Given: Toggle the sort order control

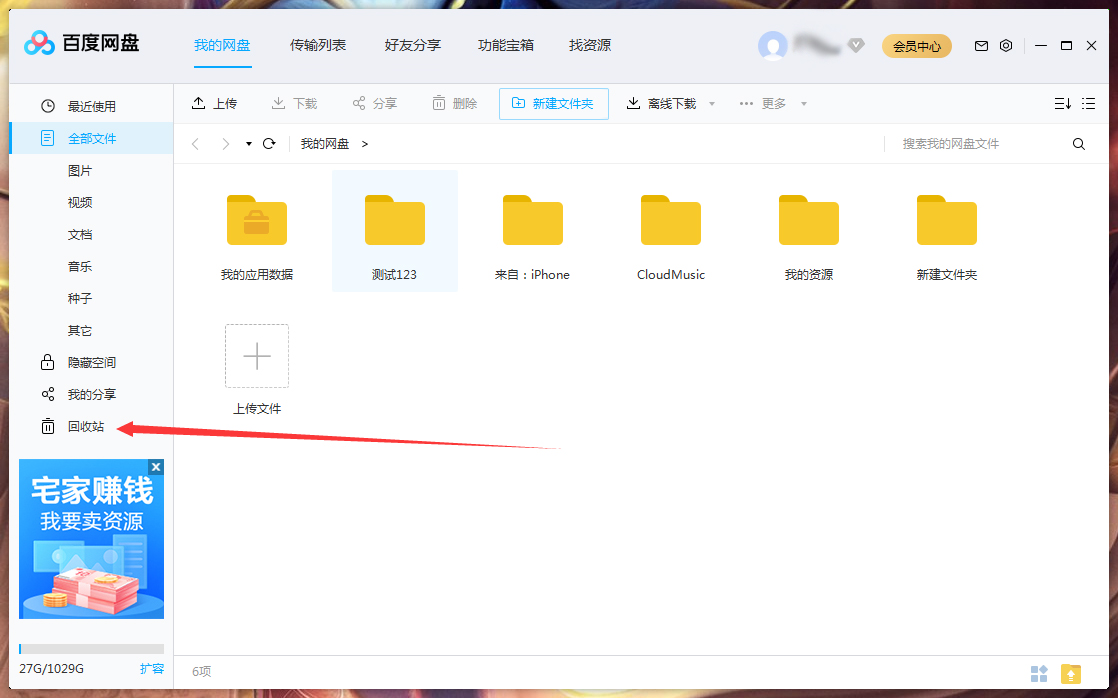Looking at the screenshot, I should 1062,102.
